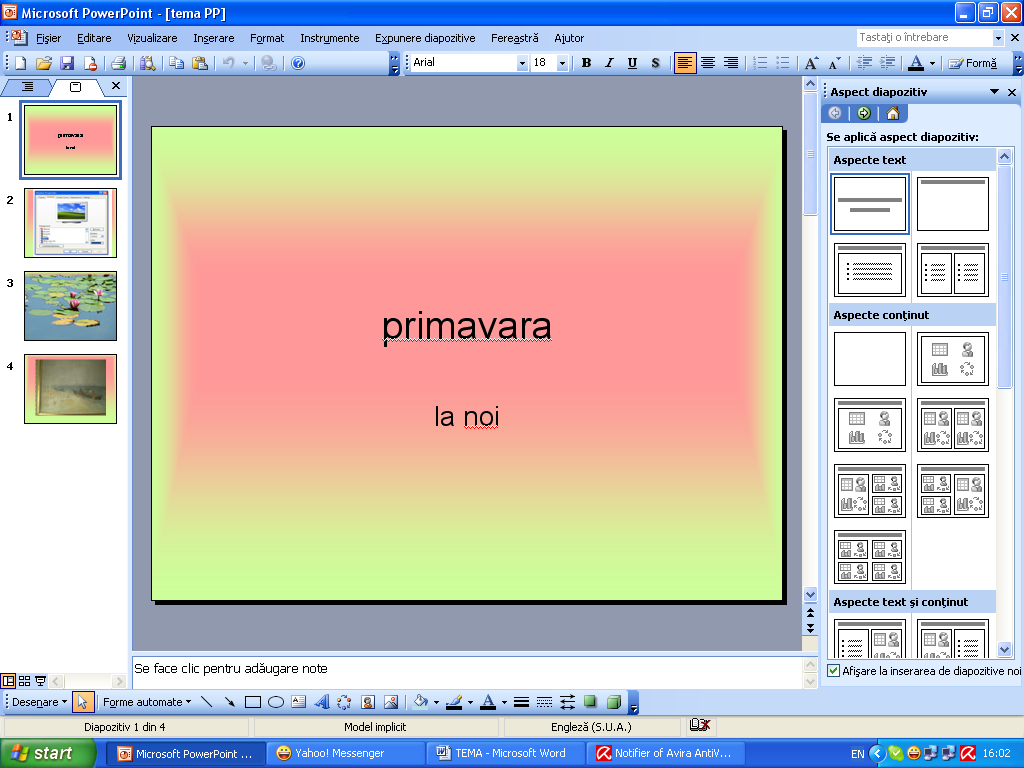Apply the blank content layout
This screenshot has width=1024, height=768.
(870, 359)
